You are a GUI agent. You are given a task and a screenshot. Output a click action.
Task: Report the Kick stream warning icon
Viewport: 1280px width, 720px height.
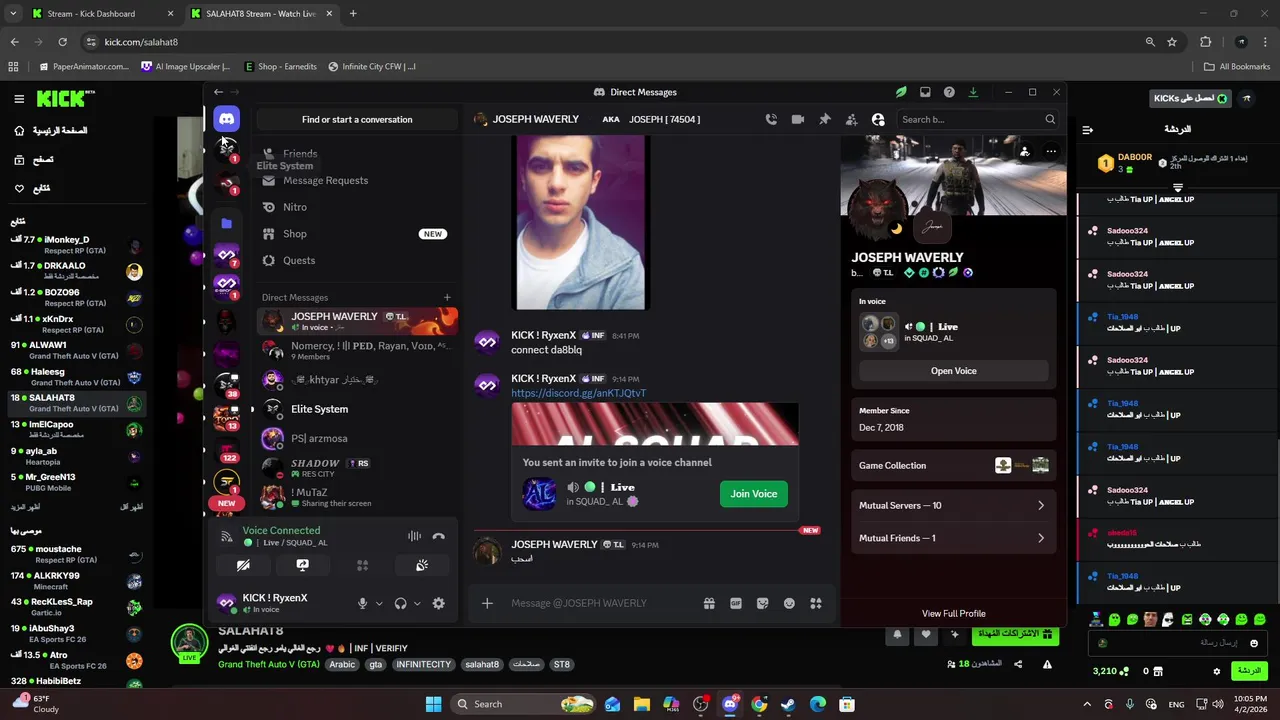tap(1047, 664)
